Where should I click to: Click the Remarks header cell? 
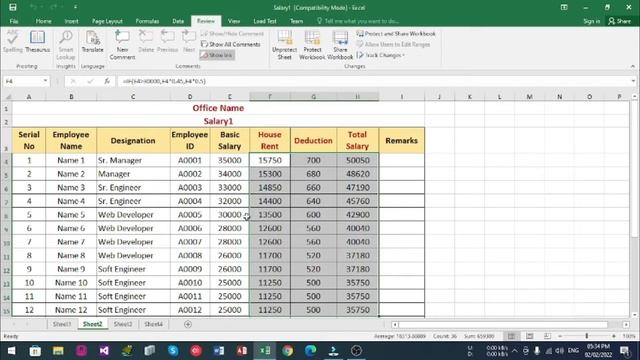[402, 140]
